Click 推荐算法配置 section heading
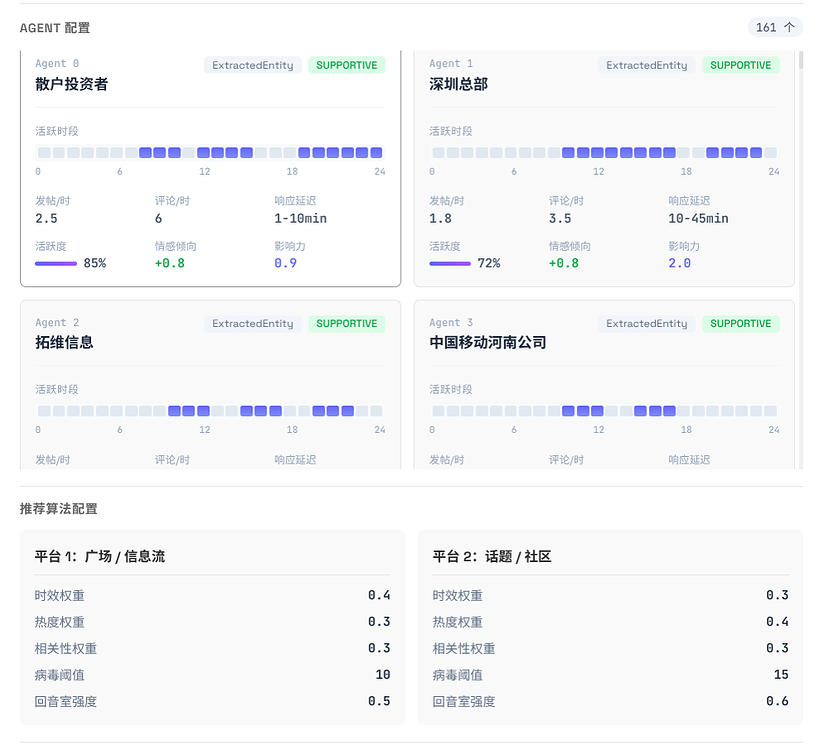Viewport: 823px width, 750px height. click(59, 509)
